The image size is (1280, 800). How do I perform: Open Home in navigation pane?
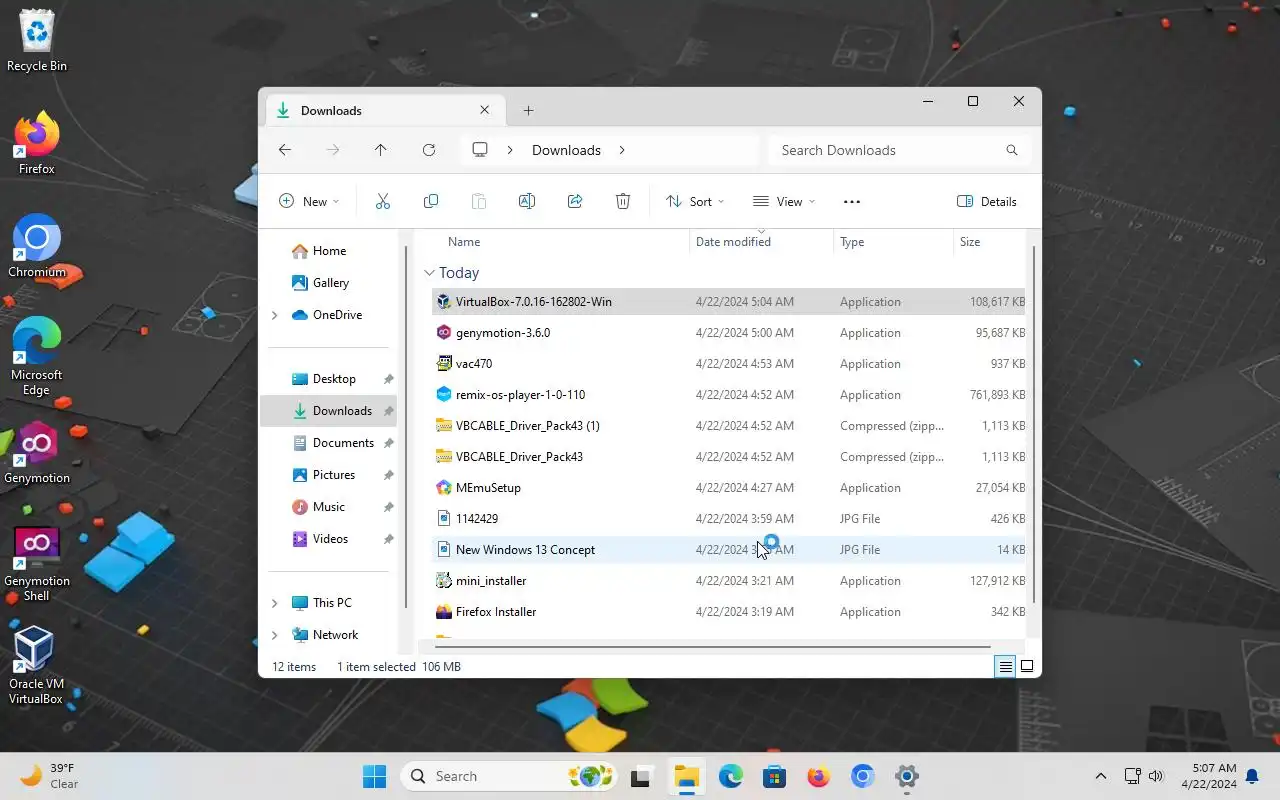[329, 251]
